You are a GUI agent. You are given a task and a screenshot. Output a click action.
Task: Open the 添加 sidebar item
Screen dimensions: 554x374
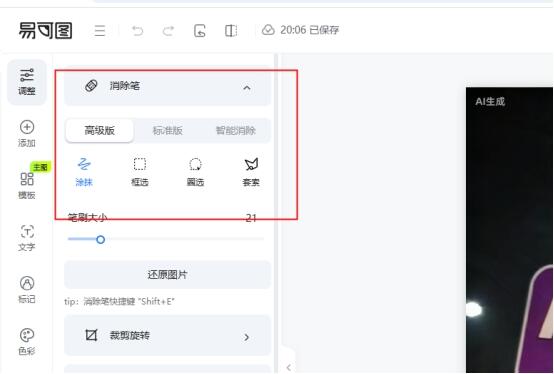(27, 134)
